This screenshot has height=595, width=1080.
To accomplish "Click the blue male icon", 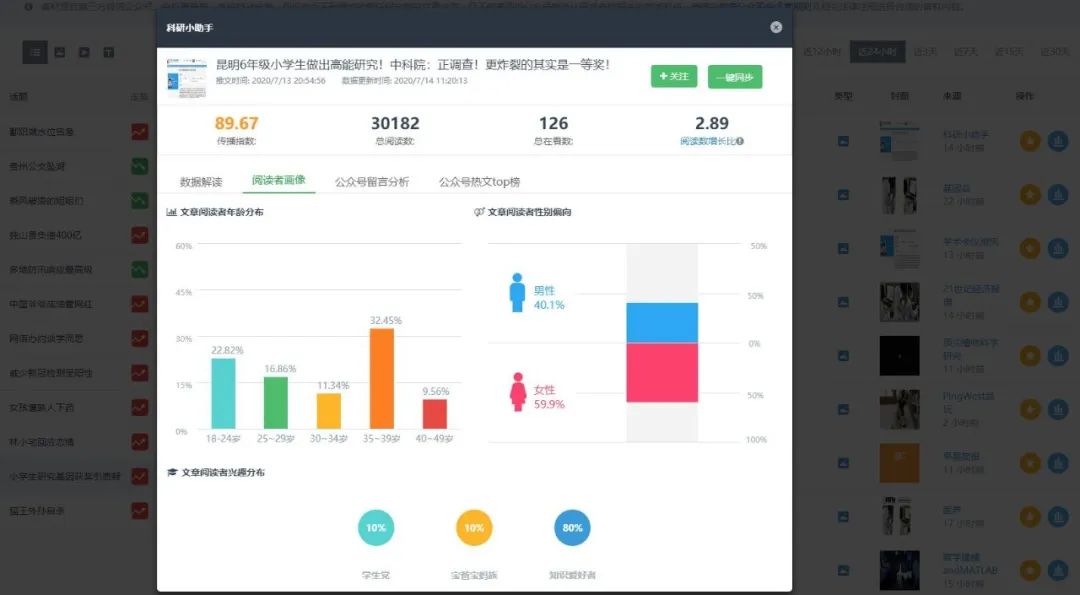I will (517, 293).
